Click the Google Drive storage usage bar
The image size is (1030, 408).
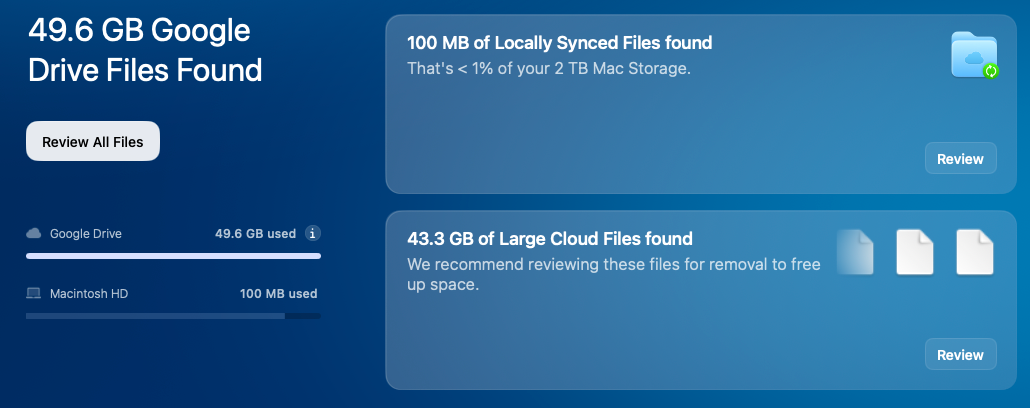pyautogui.click(x=173, y=256)
